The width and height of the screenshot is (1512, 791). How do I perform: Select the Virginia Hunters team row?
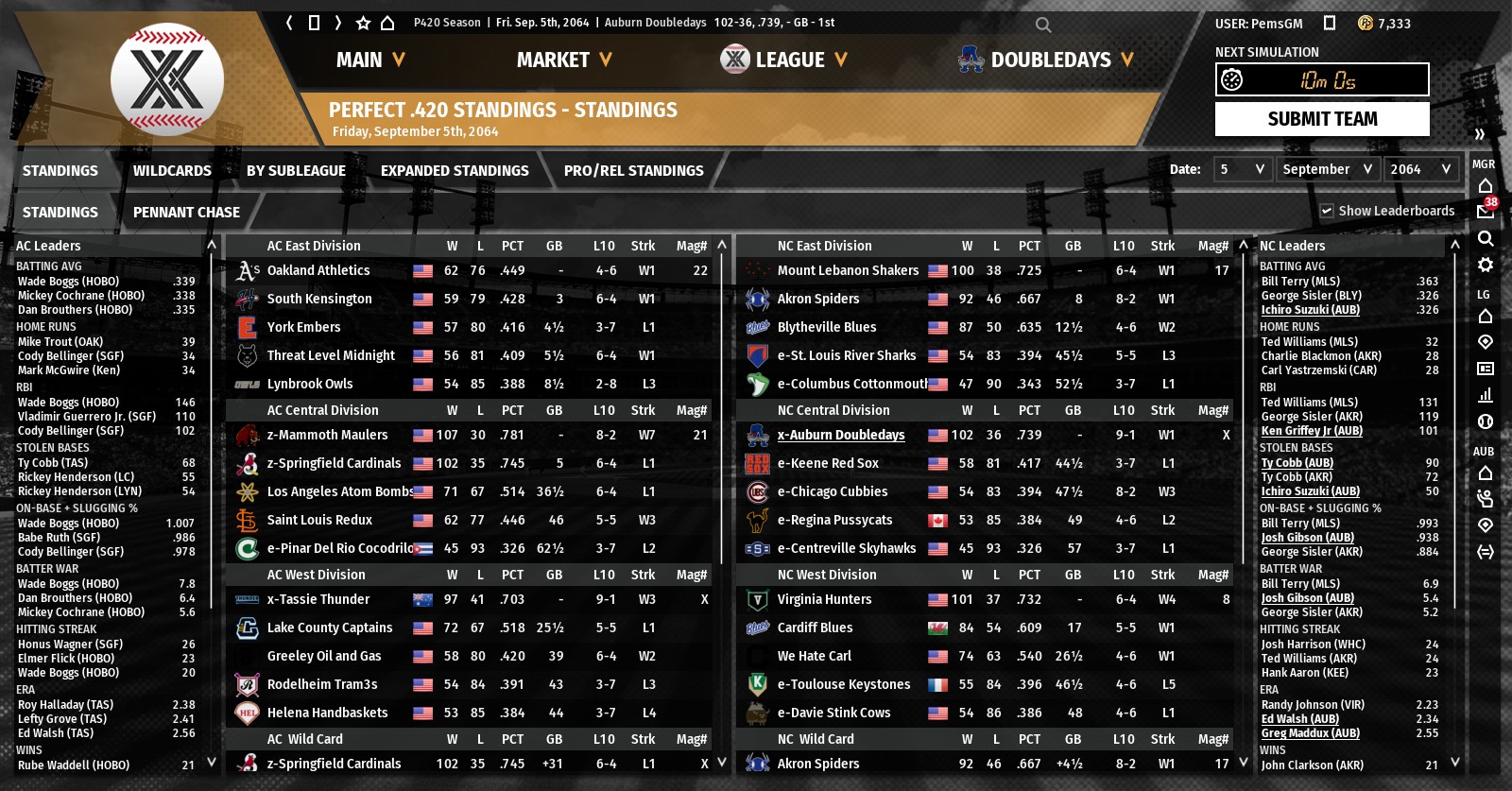click(x=987, y=600)
